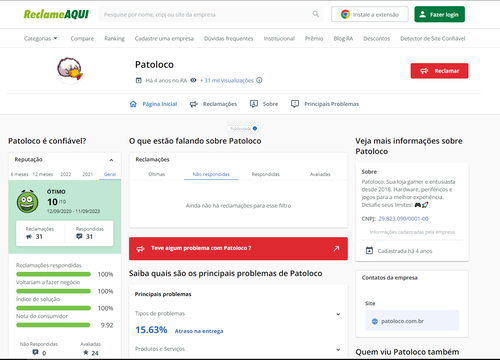Open the Categorias dropdown menu

coord(41,39)
